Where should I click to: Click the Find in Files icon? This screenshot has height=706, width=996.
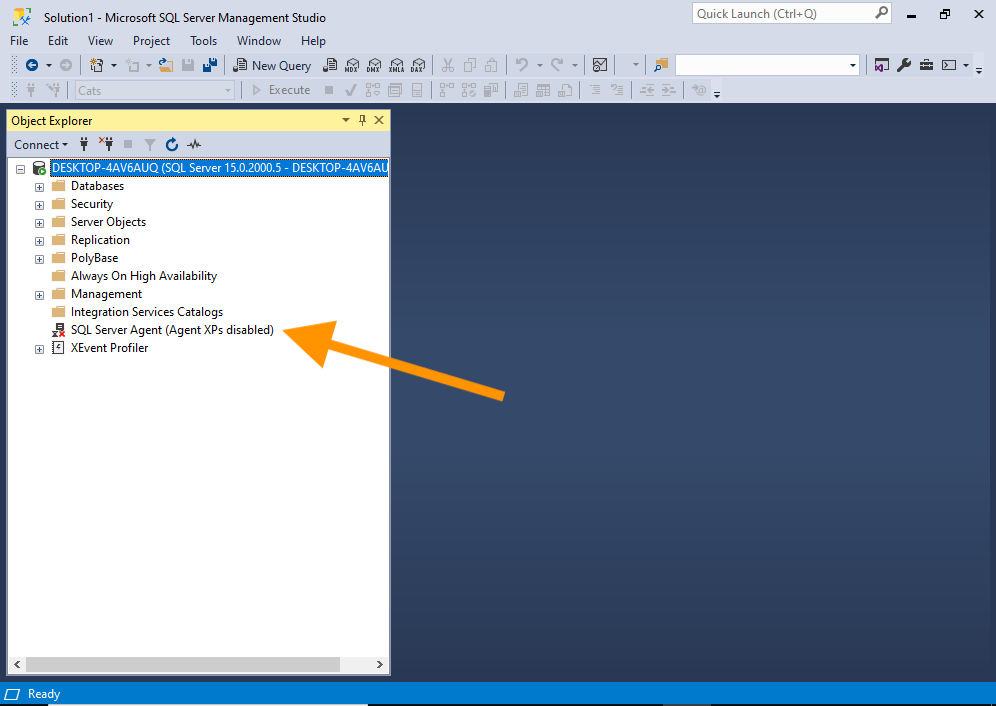coord(660,65)
